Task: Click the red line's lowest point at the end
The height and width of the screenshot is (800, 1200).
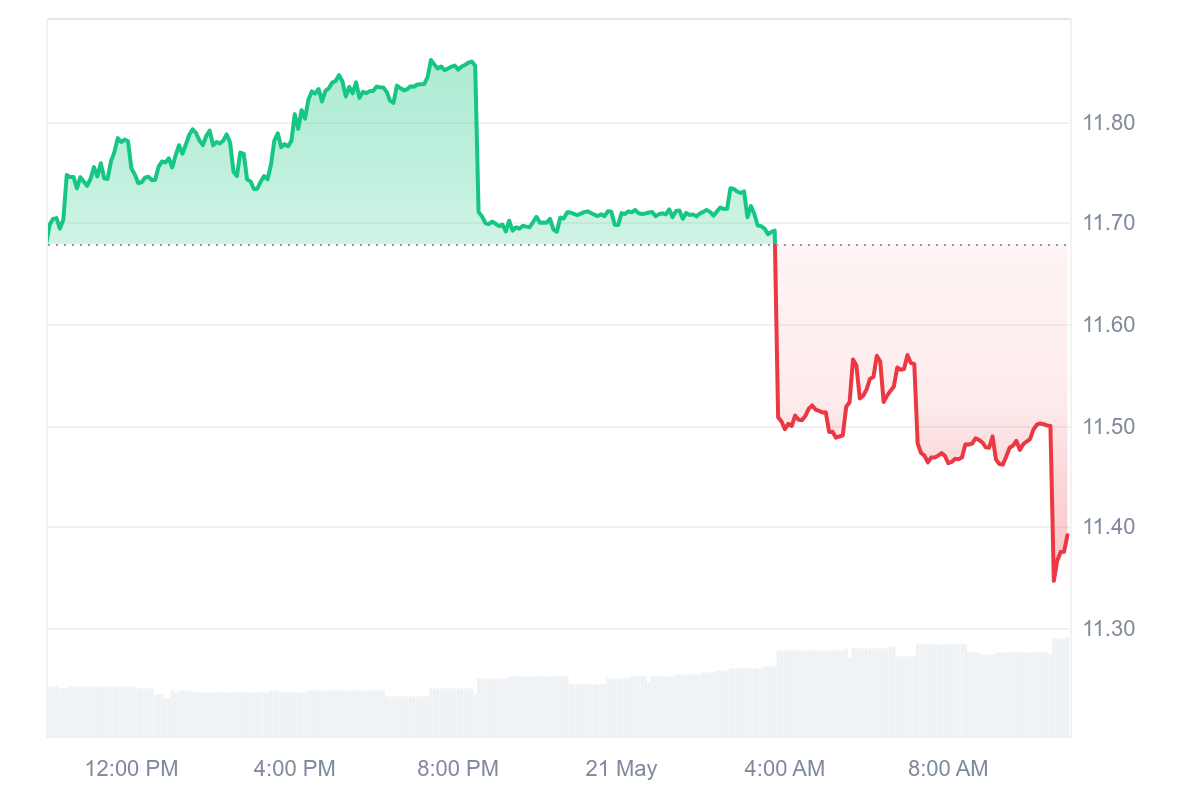Action: click(x=1054, y=580)
